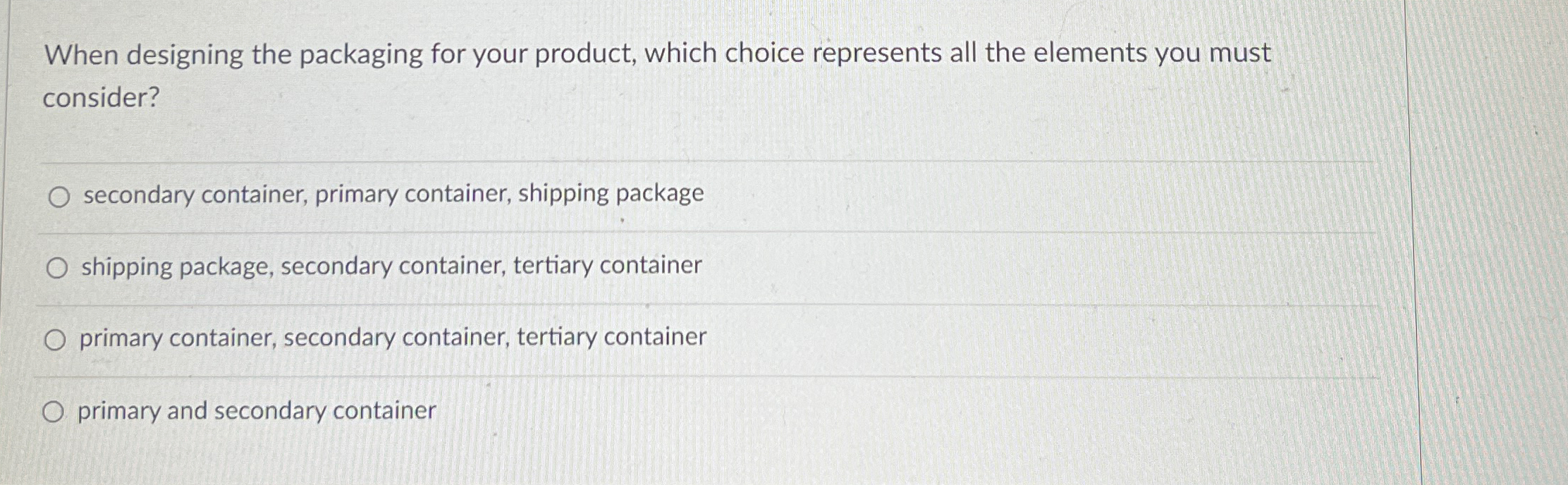Viewport: 1568px width, 485px height.
Task: Click the question text about packaging design
Action: (x=656, y=52)
